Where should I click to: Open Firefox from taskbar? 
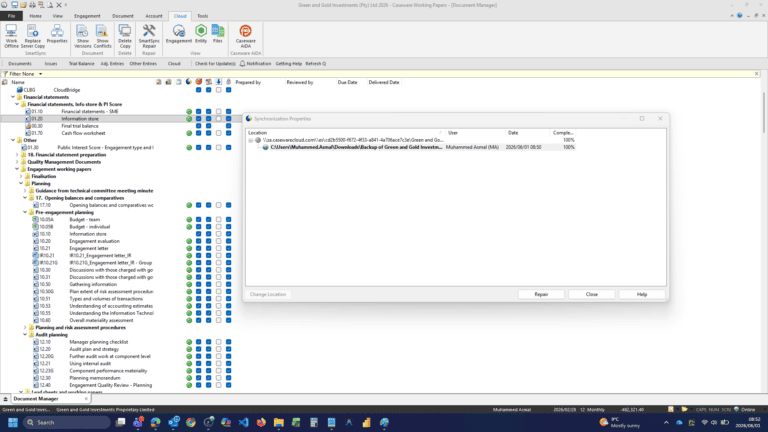coord(261,422)
